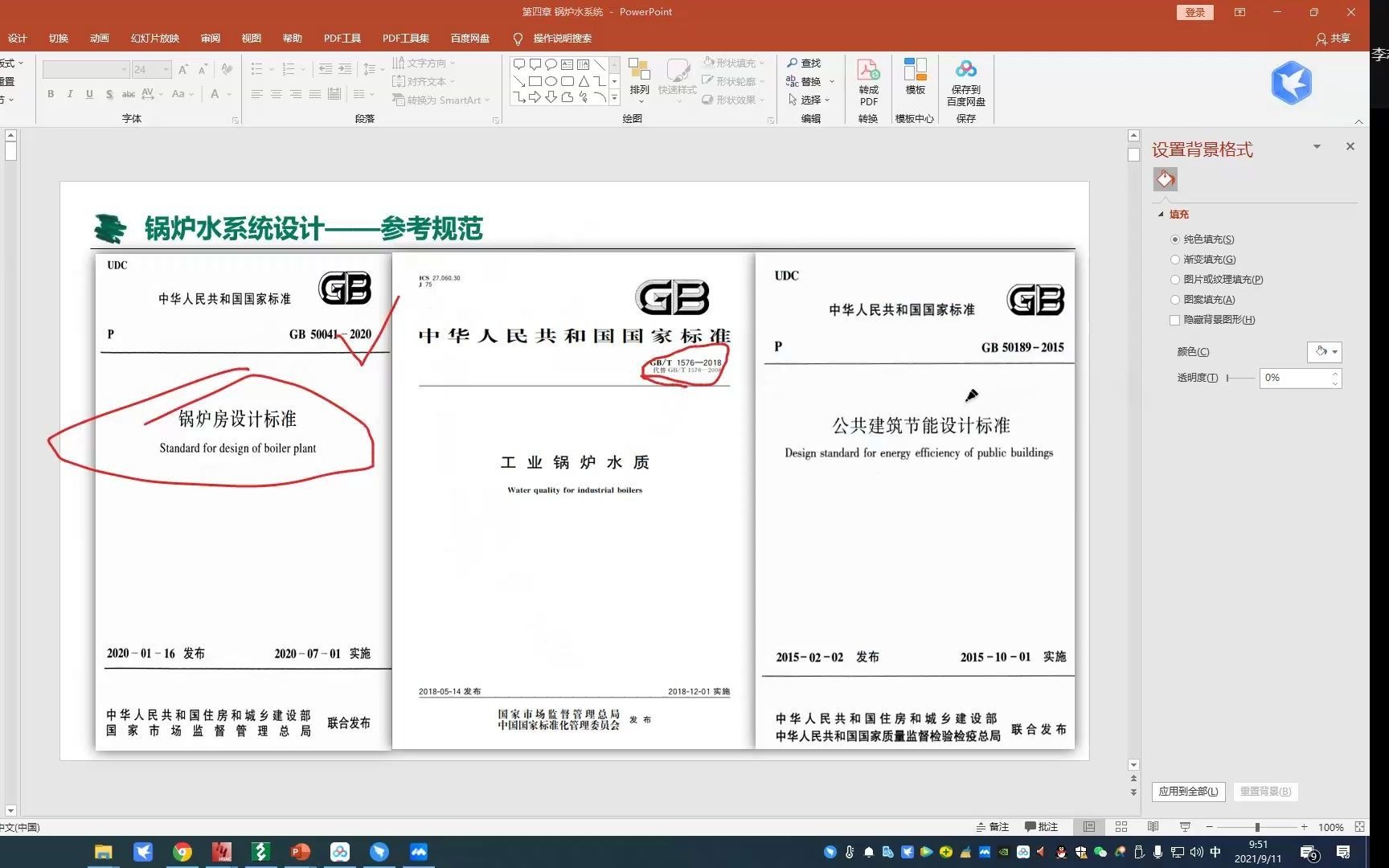Viewport: 1389px width, 868px height.
Task: Click the zoom in plus button
Action: [1304, 826]
